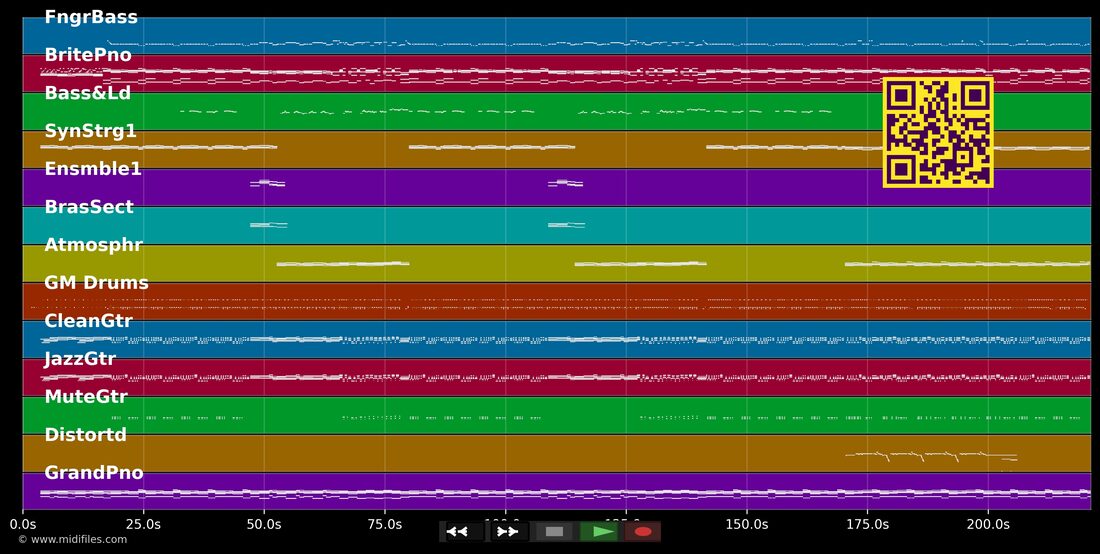Select the BritePno track label
The image size is (1100, 554).
(x=88, y=55)
